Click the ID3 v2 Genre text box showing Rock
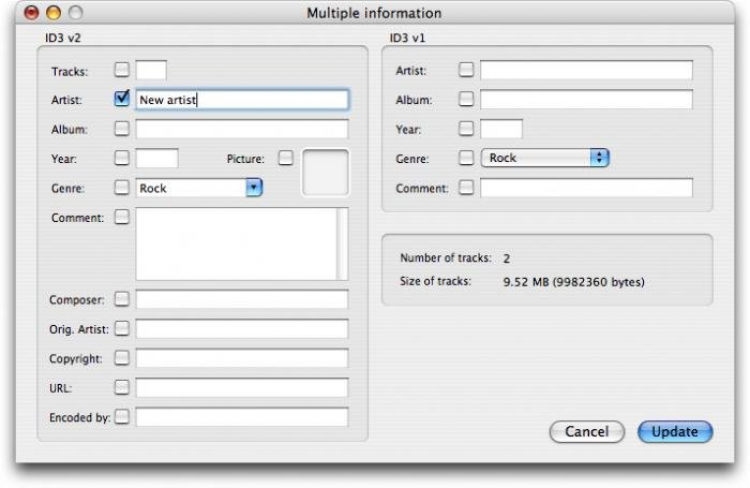750x488 pixels. (x=191, y=188)
